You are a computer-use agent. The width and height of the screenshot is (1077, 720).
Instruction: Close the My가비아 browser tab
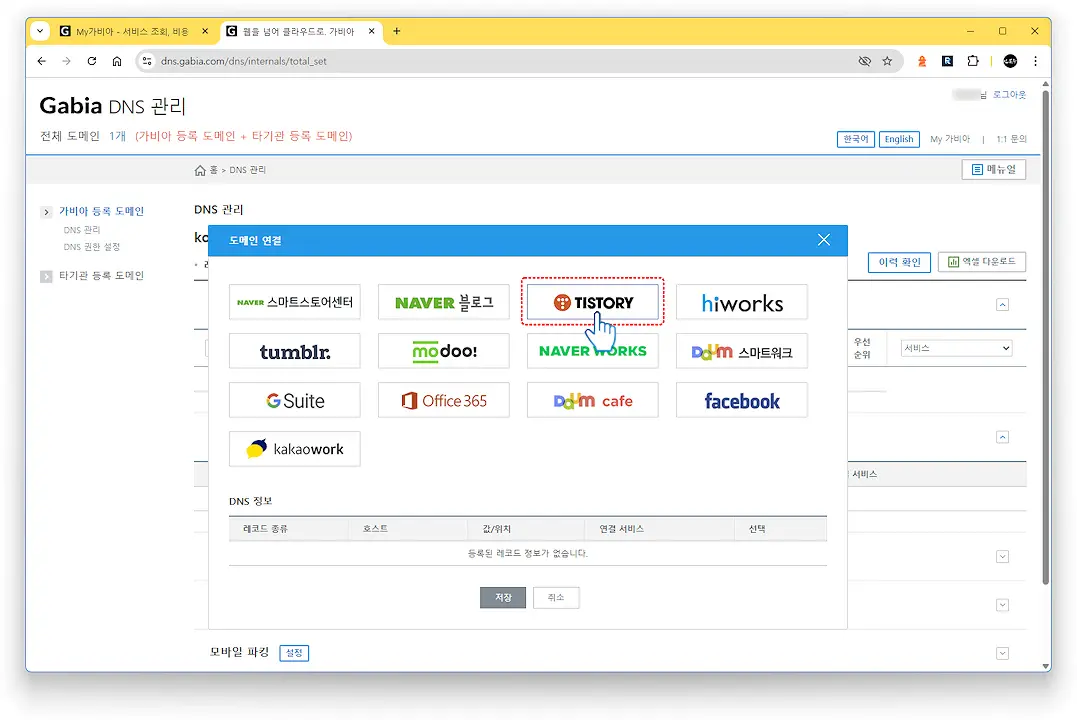point(205,32)
